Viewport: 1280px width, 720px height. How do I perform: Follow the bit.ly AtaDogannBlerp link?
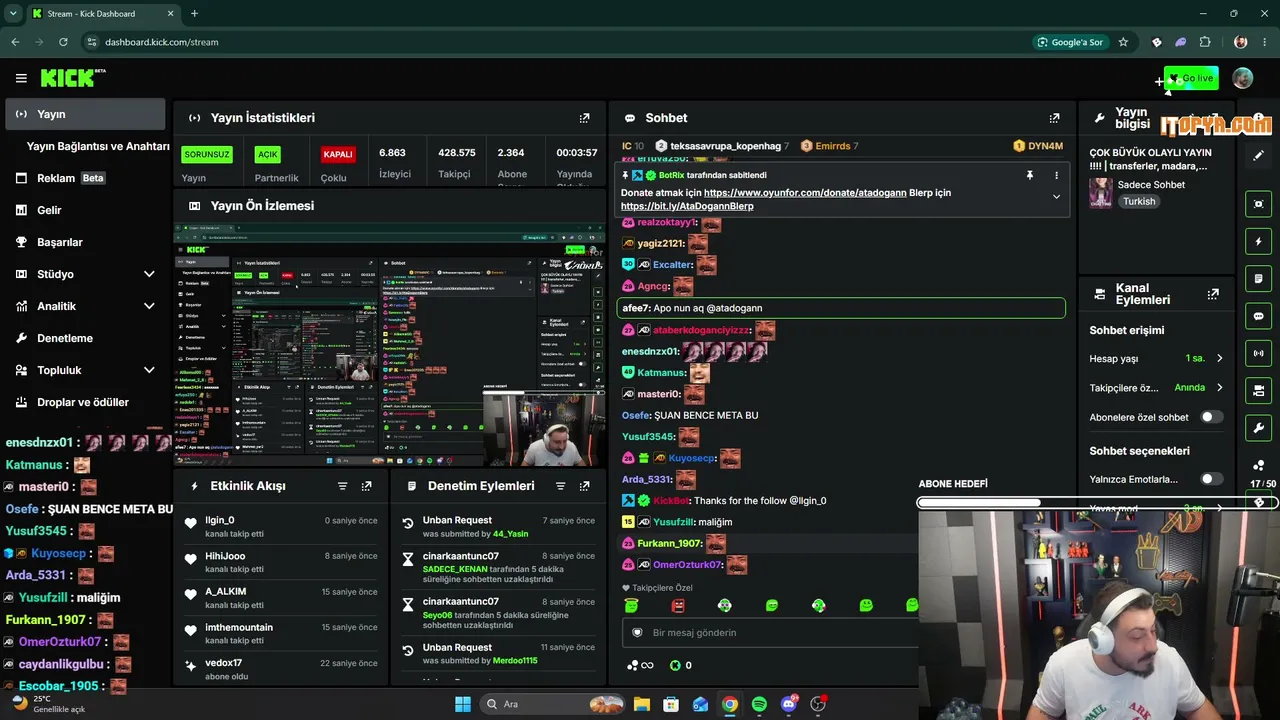pyautogui.click(x=687, y=206)
